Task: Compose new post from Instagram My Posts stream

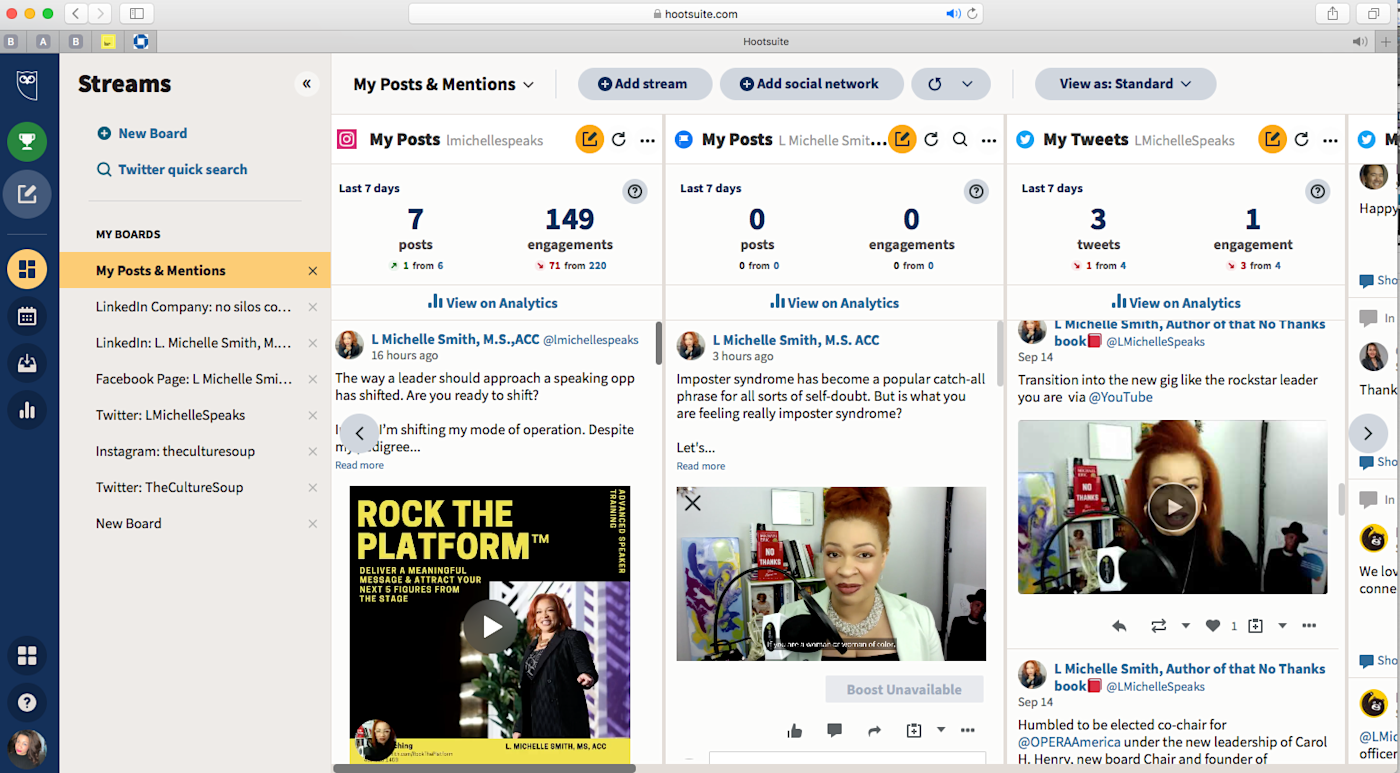Action: (x=589, y=140)
